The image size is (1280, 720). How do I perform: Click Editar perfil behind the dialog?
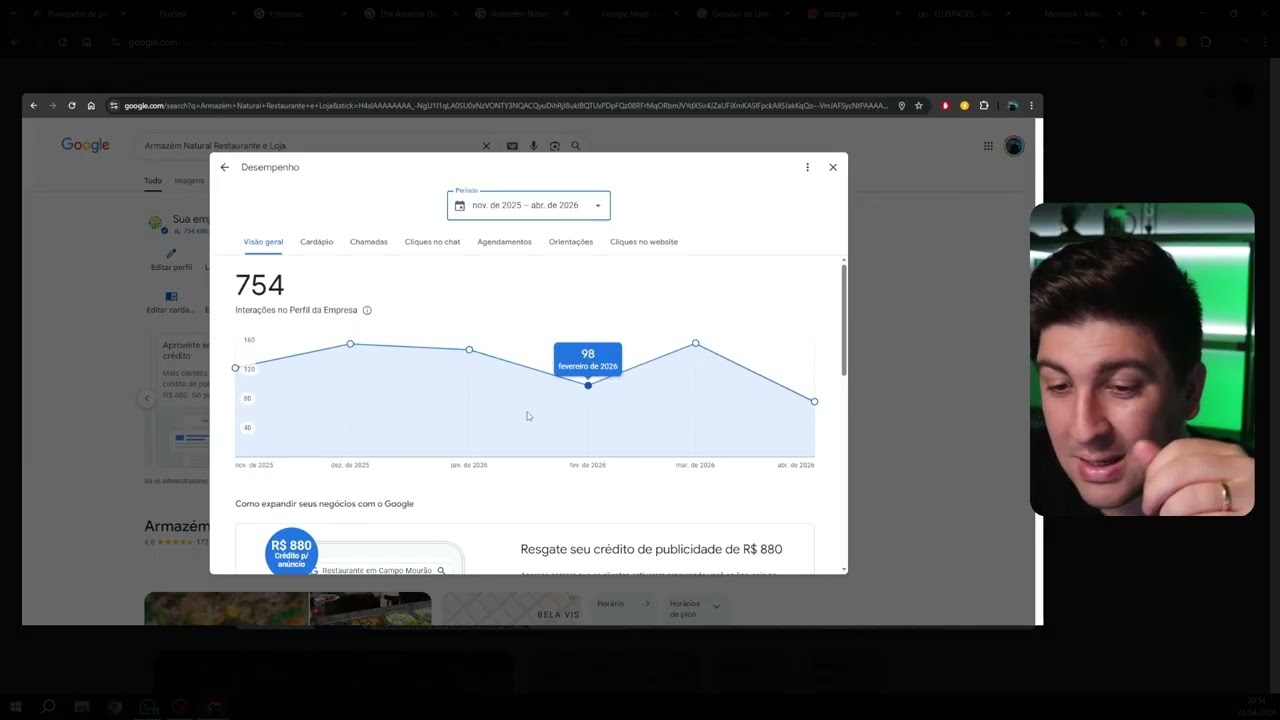(171, 261)
